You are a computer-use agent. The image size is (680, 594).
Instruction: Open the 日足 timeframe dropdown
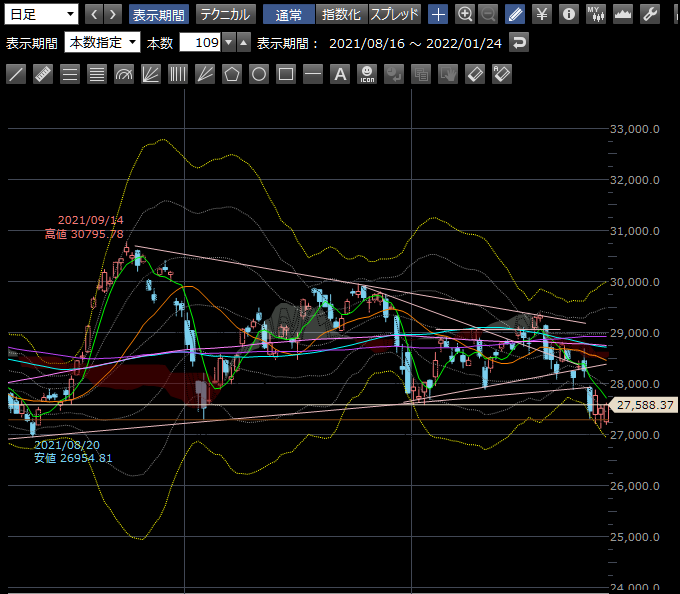tap(42, 14)
